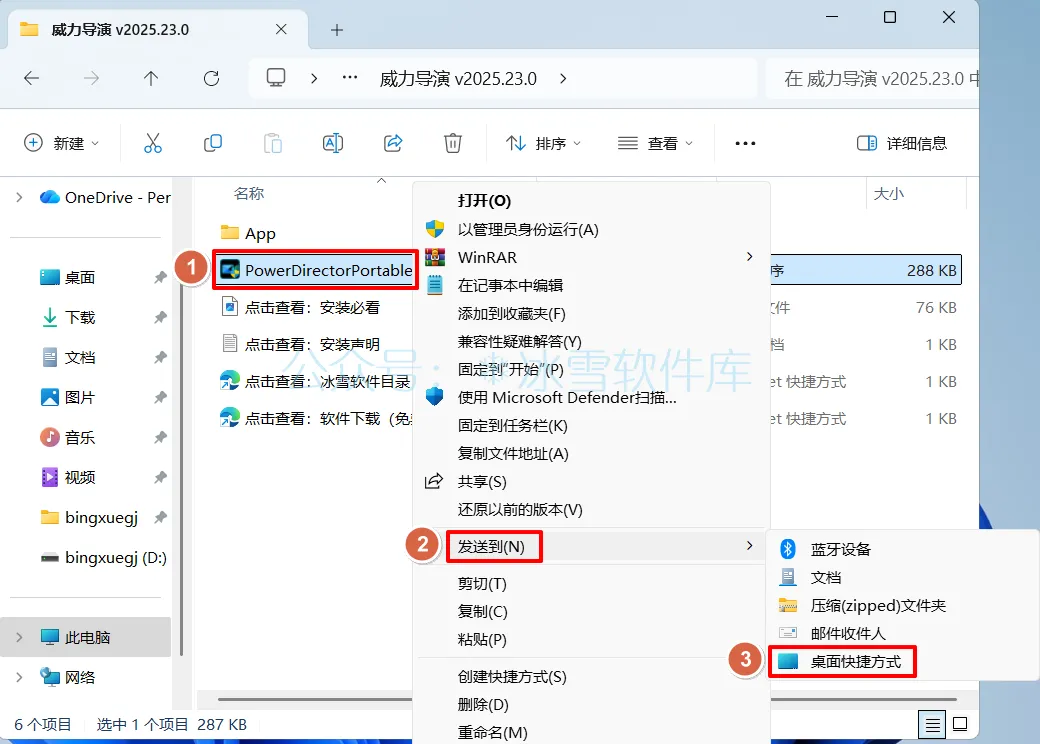Toggle the 详细信息 details pane
The image size is (1040, 744).
(902, 143)
